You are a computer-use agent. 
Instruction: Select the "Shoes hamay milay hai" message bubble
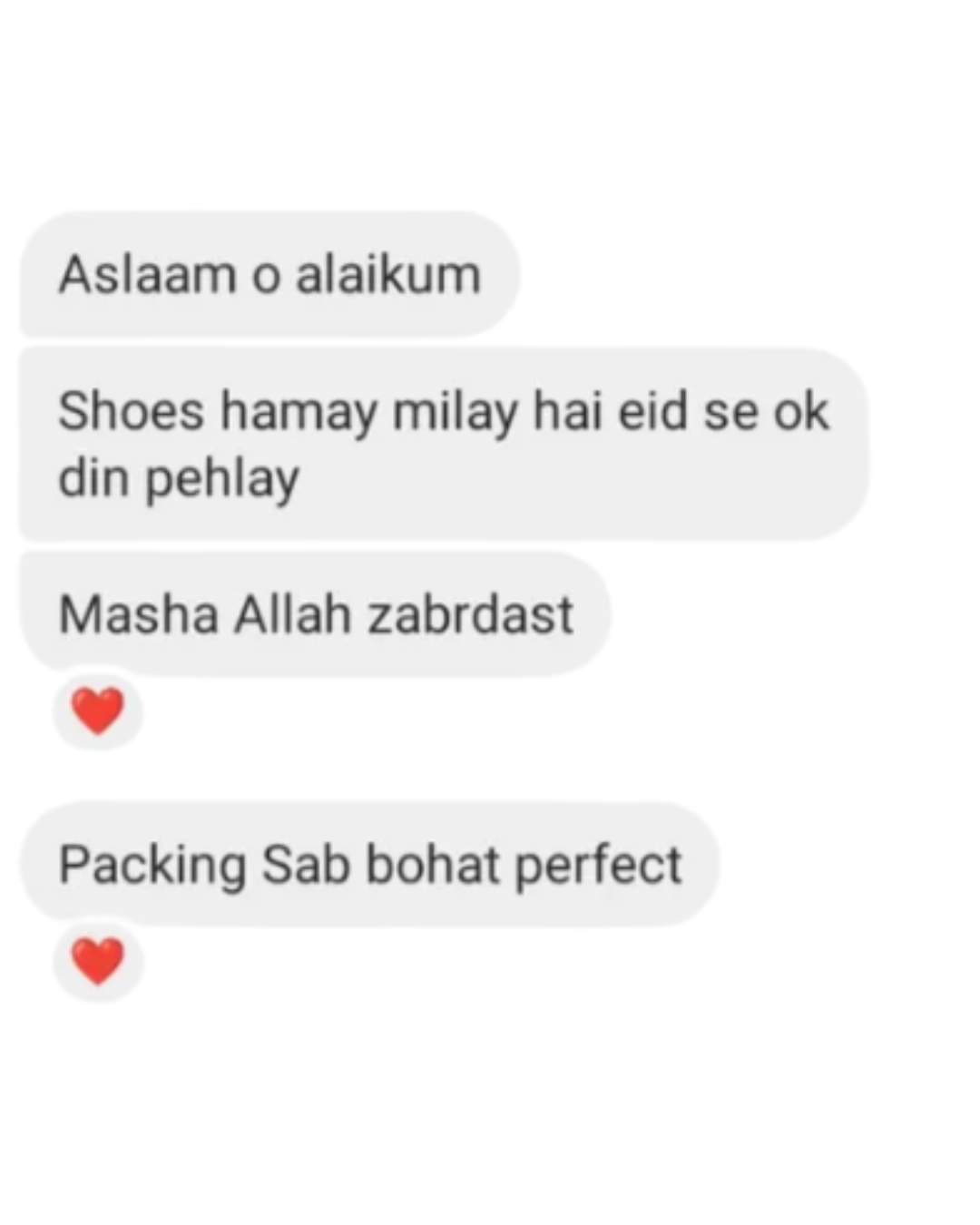click(444, 445)
